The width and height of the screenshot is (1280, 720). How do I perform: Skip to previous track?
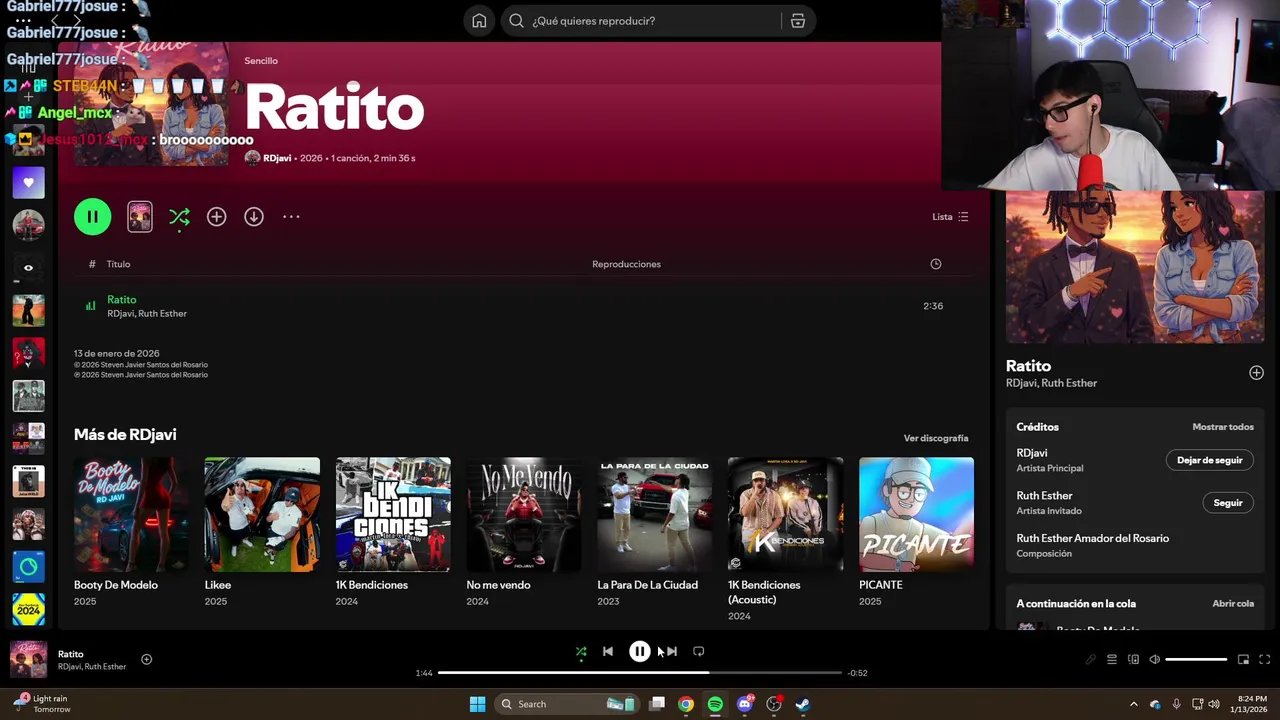[608, 652]
